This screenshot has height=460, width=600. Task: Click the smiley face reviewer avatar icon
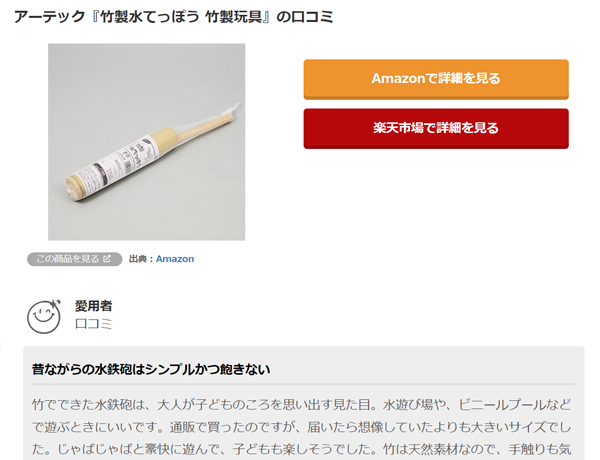tap(44, 316)
